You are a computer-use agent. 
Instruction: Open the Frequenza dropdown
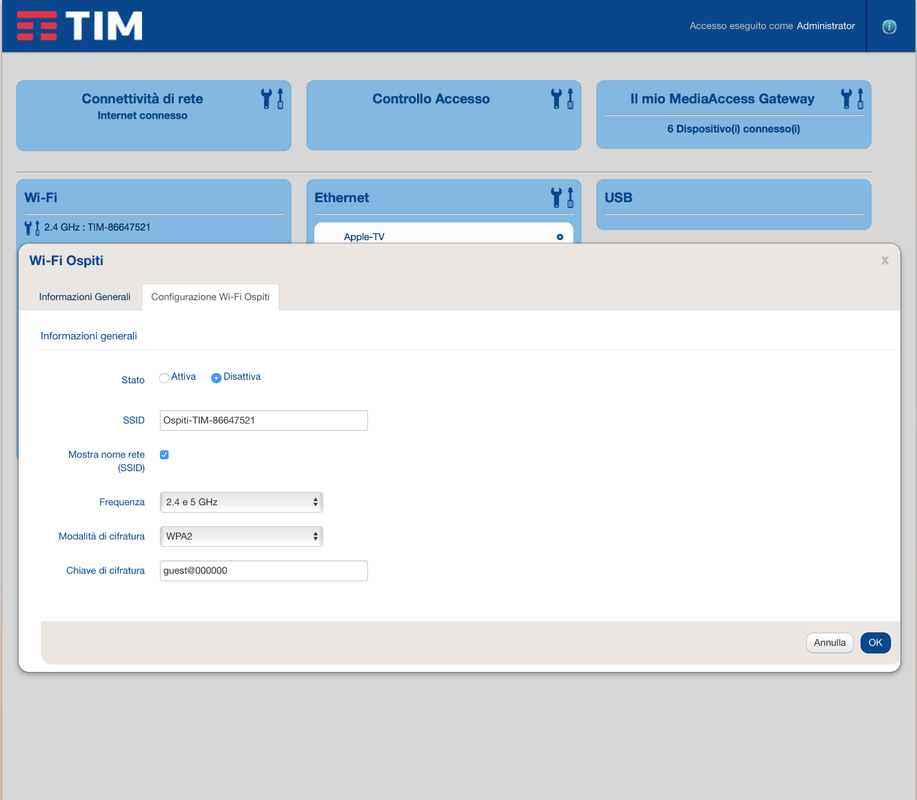241,502
